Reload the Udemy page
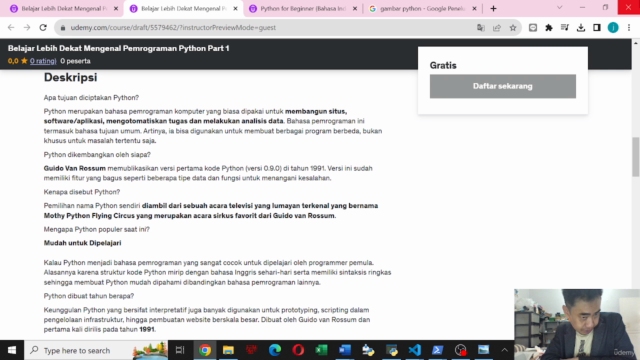The height and width of the screenshot is (360, 640). [x=43, y=27]
